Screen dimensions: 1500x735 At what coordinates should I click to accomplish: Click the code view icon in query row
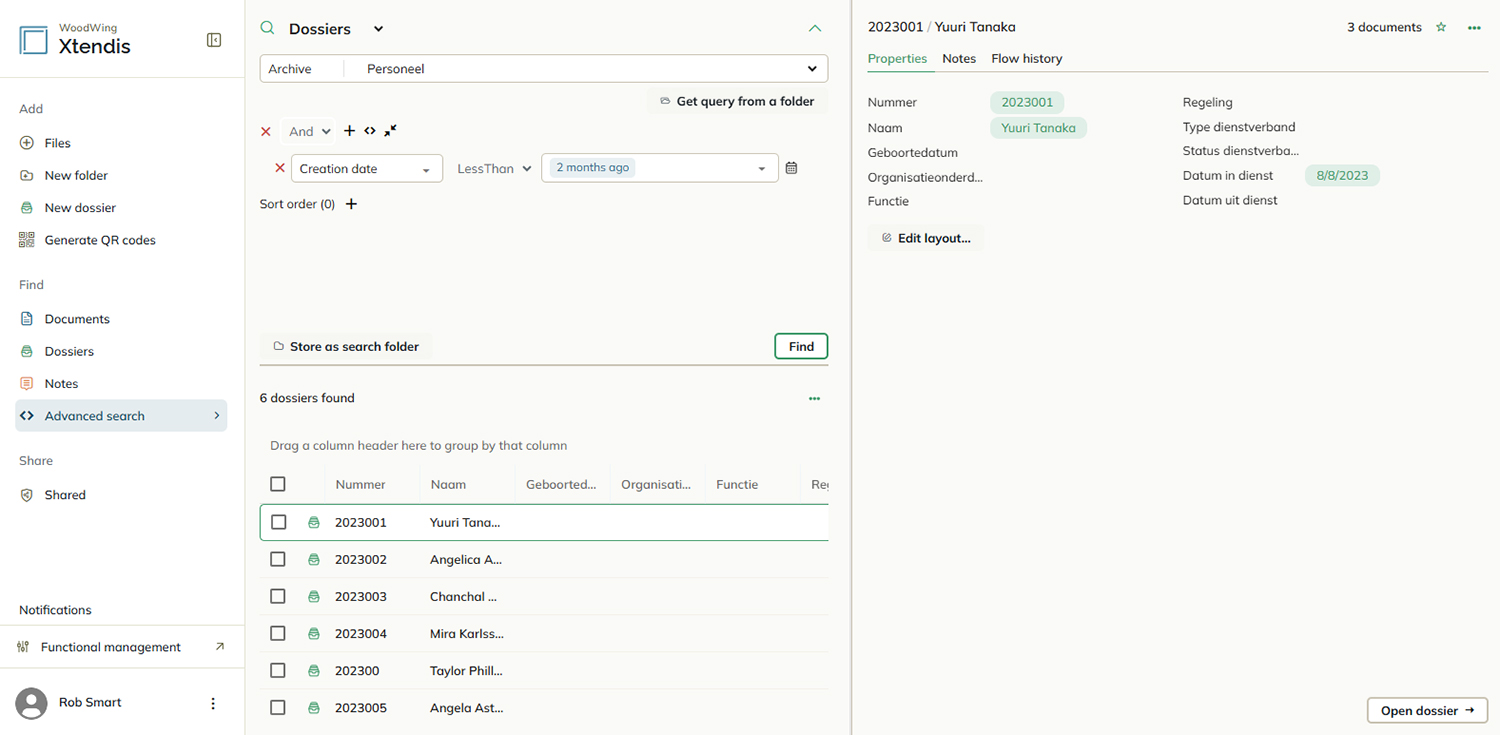(370, 131)
